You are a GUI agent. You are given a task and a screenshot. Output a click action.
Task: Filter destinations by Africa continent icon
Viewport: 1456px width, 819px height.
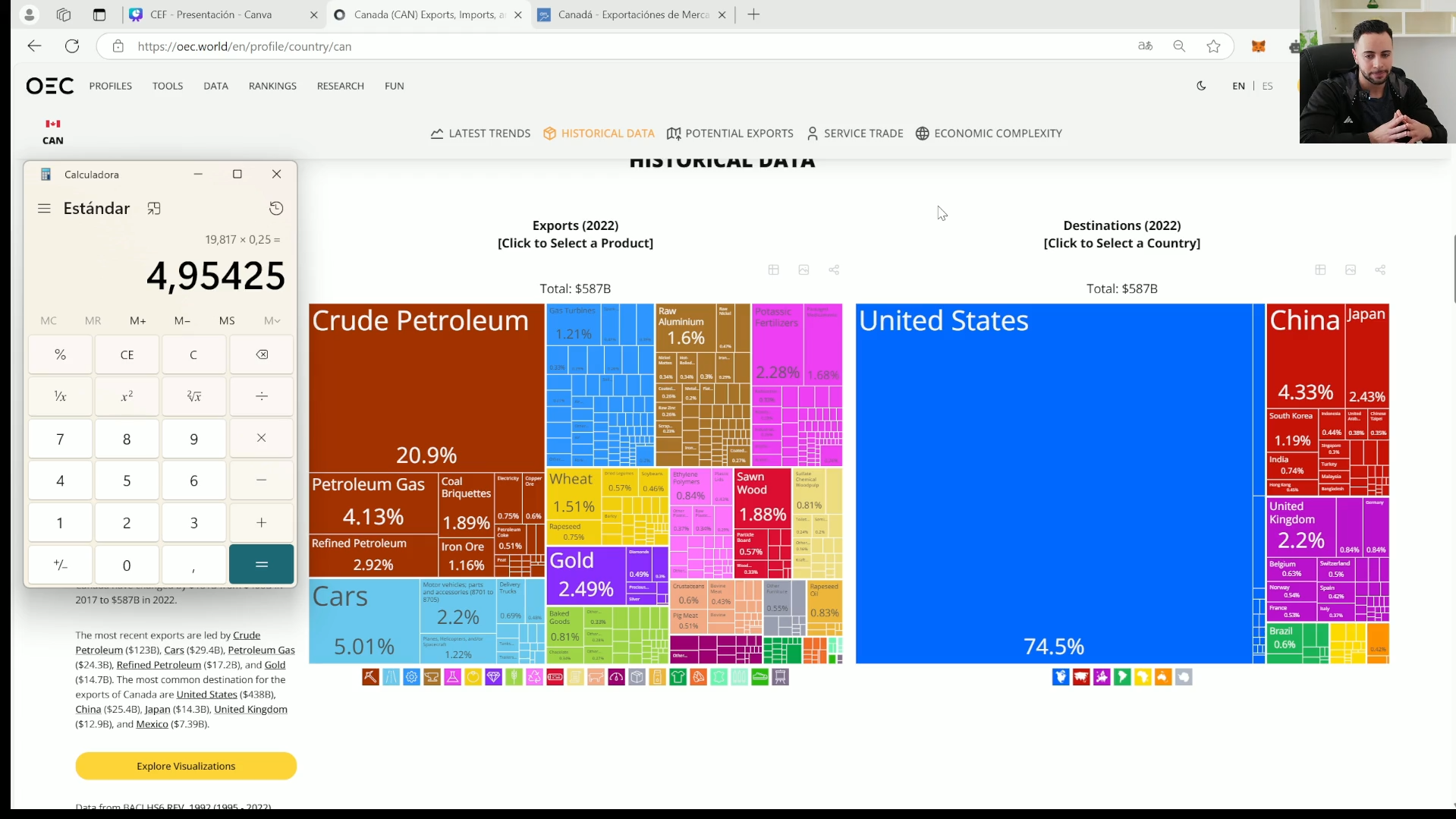[x=1143, y=677]
